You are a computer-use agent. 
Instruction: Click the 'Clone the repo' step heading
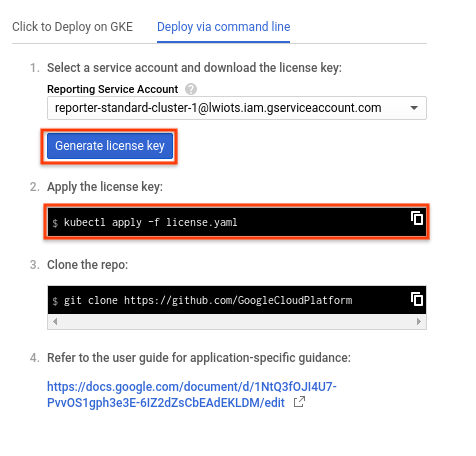point(87,265)
